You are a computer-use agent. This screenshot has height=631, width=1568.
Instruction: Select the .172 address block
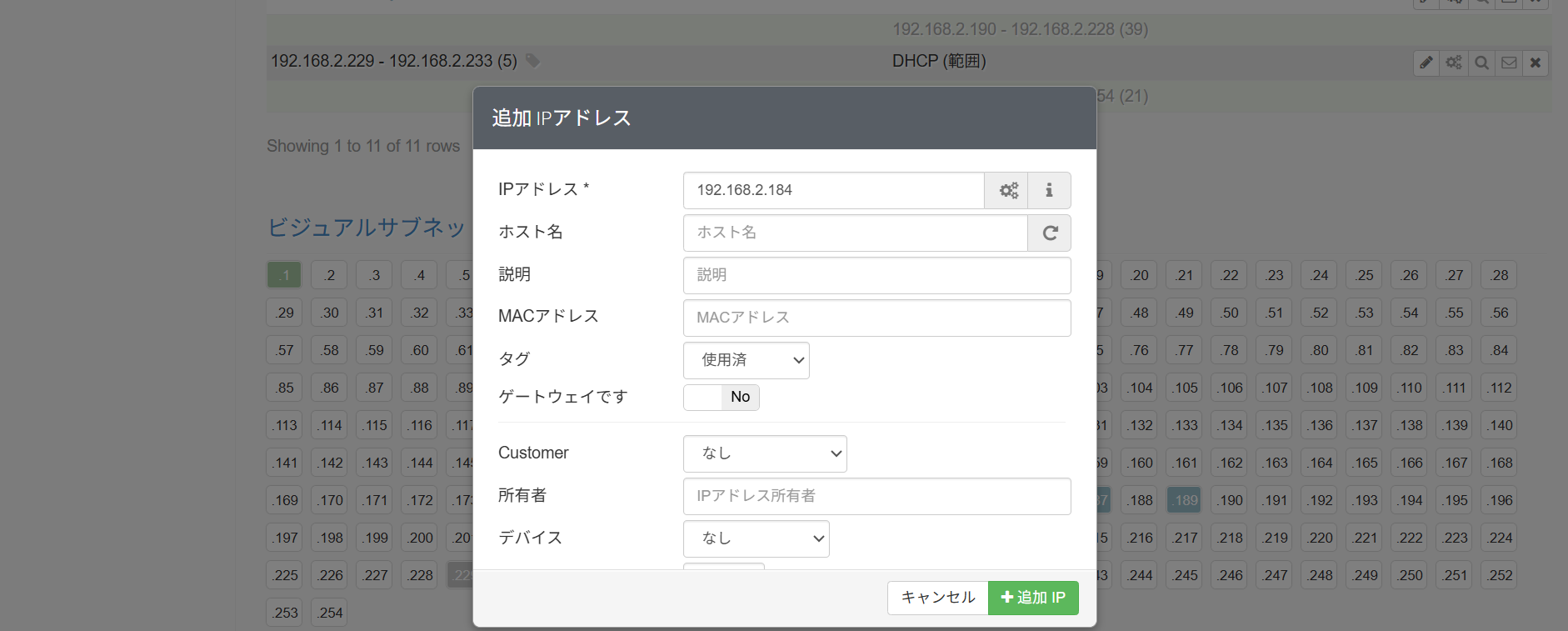pyautogui.click(x=419, y=500)
